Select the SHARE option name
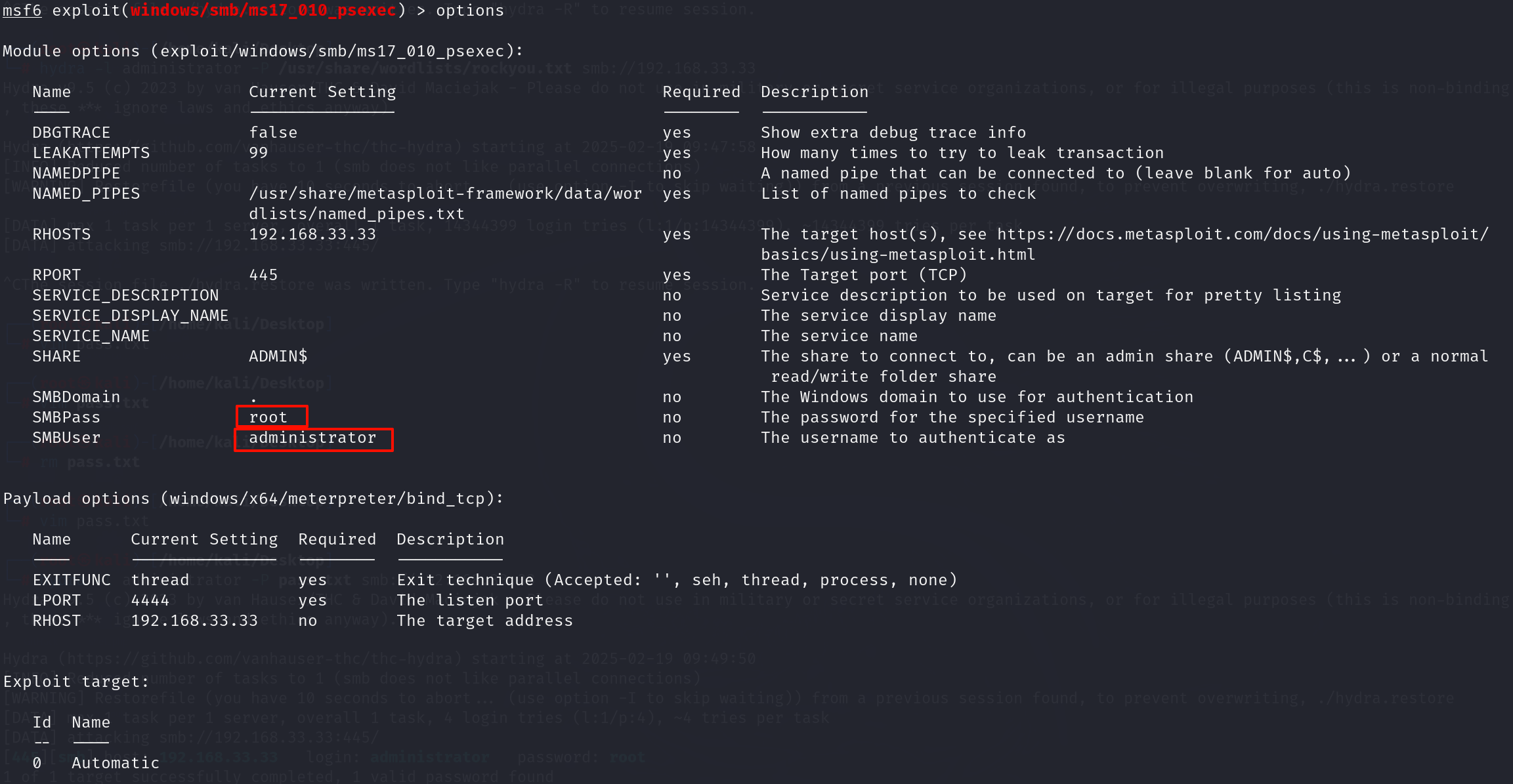This screenshot has height=784, width=1513. [x=56, y=356]
